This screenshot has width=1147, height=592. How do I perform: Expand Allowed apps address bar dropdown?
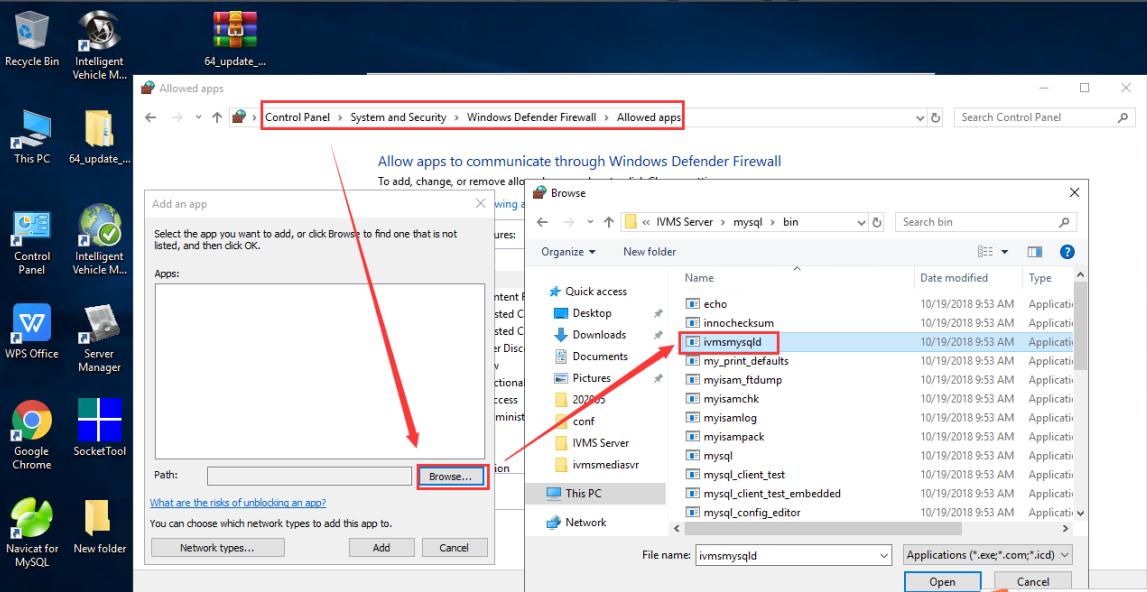pyautogui.click(x=920, y=117)
